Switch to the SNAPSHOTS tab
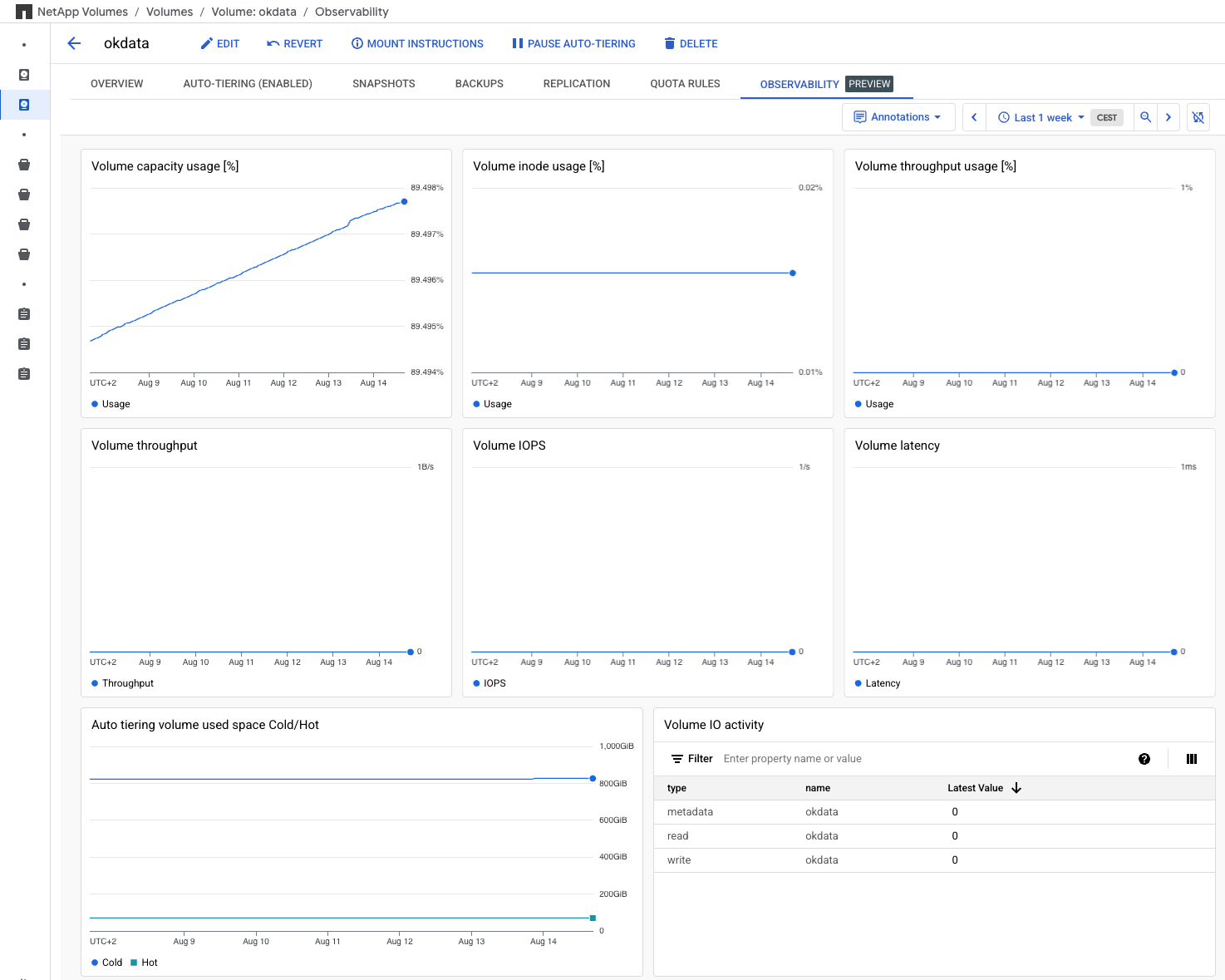Screen dimensions: 1225x980 tap(383, 83)
